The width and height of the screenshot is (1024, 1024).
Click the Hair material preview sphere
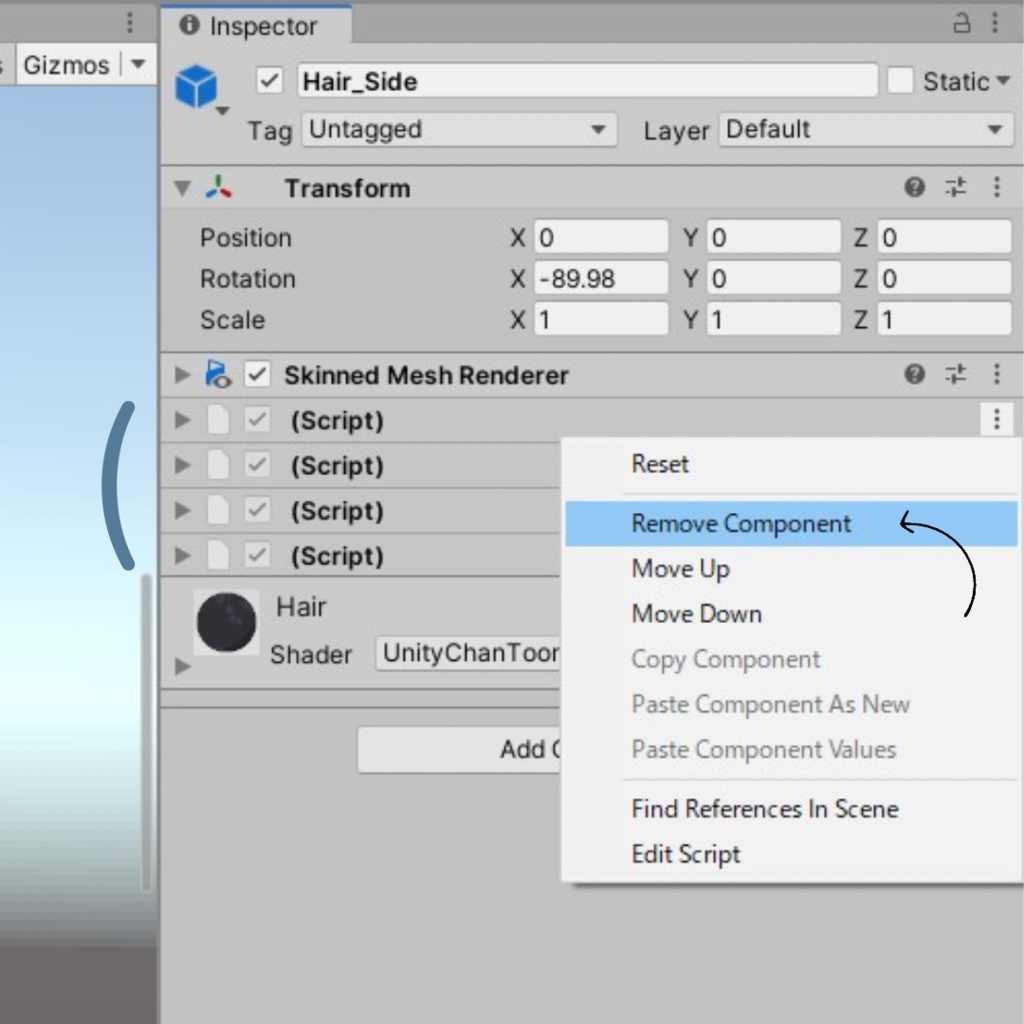click(x=226, y=622)
